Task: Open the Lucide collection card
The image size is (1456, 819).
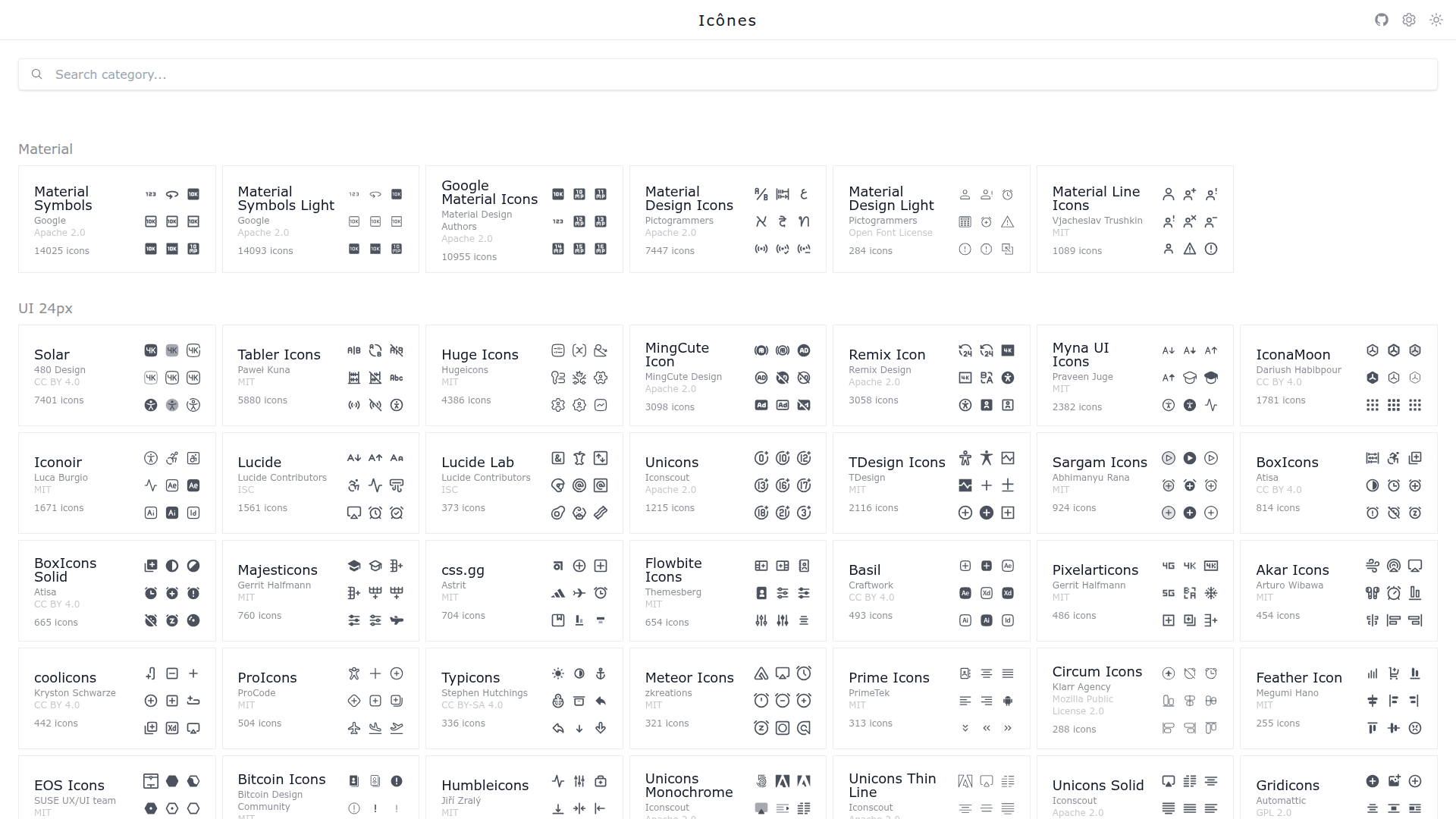Action: tap(321, 483)
